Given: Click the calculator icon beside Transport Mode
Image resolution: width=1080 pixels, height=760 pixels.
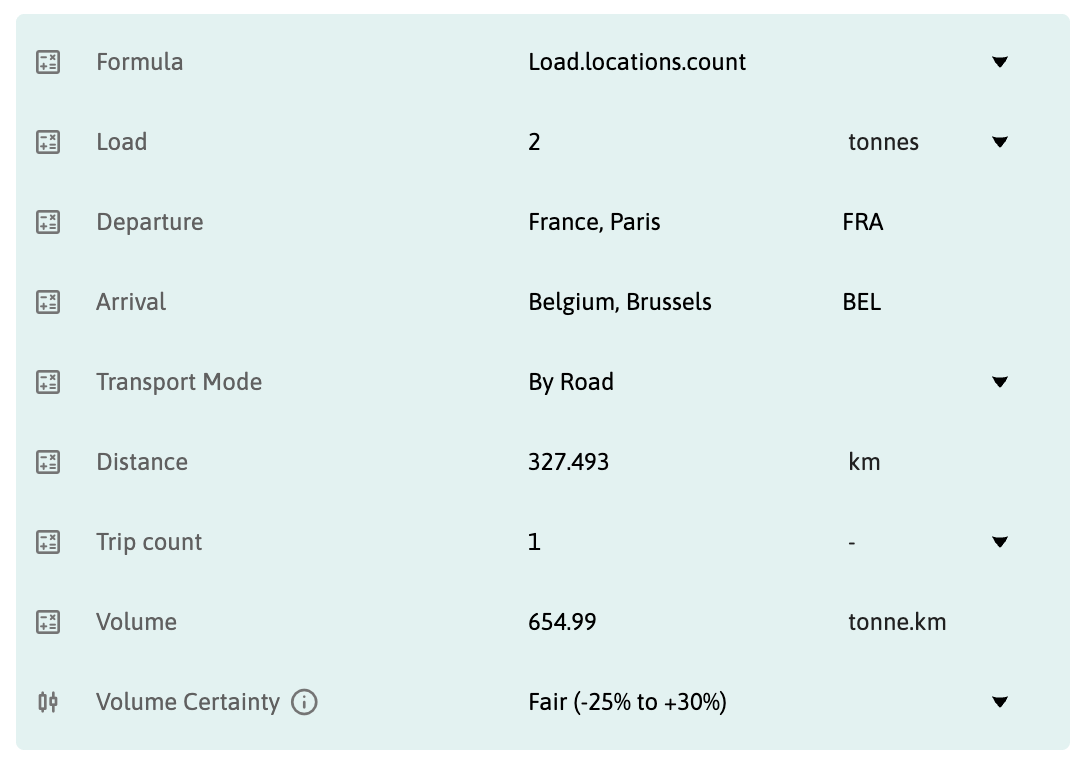Looking at the screenshot, I should coord(48,382).
